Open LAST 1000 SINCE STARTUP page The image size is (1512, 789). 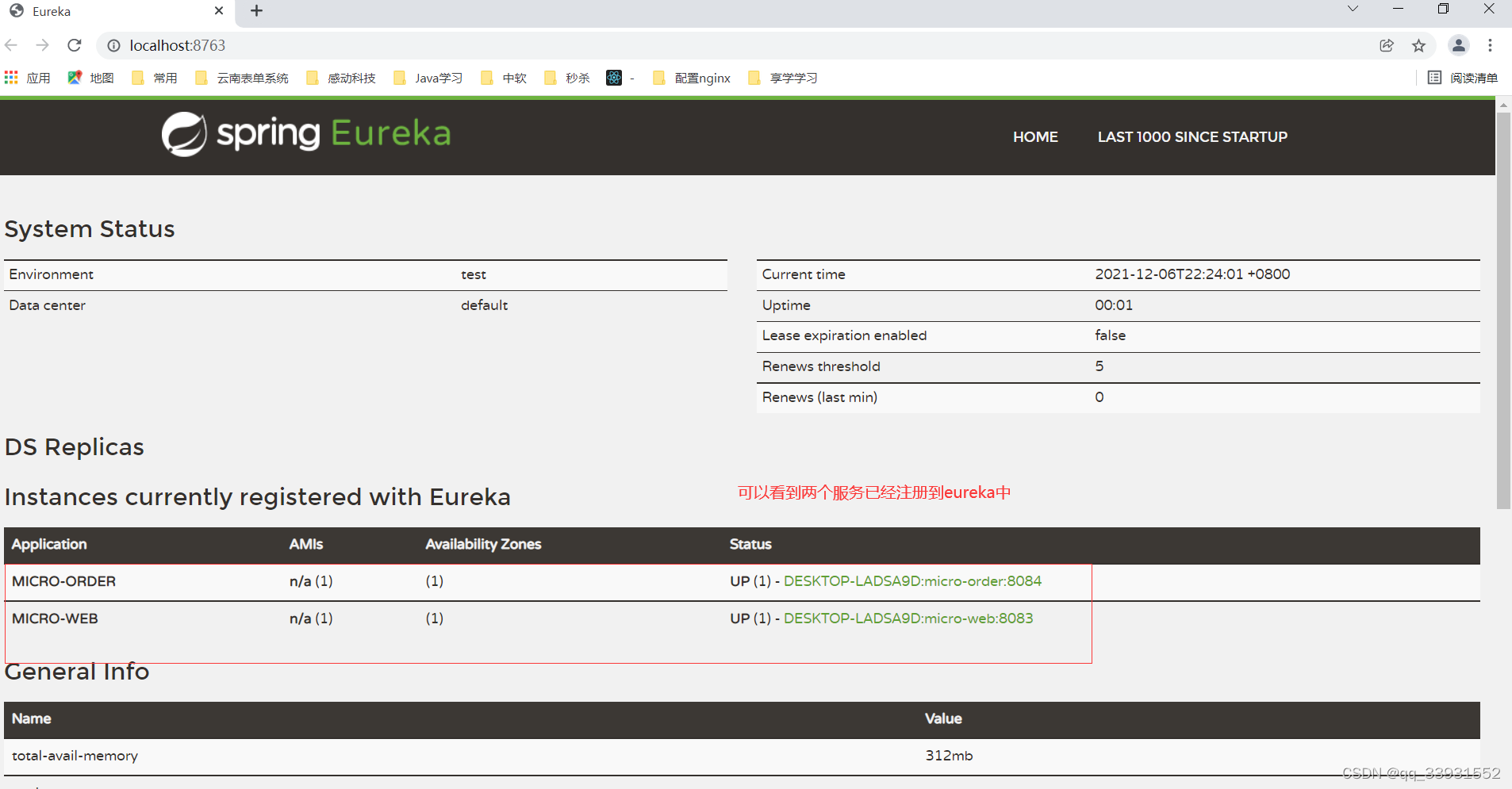pyautogui.click(x=1192, y=136)
